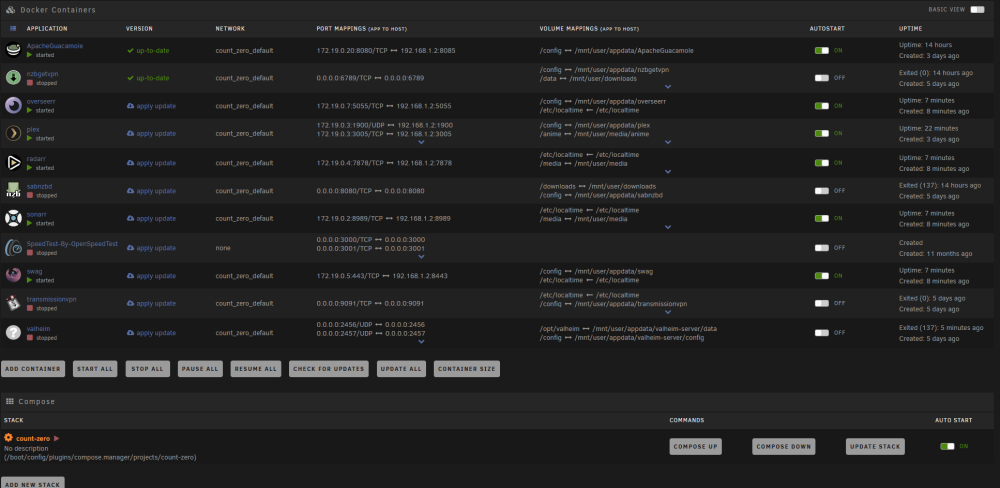
Task: Expand port mappings for plex
Action: pos(421,142)
